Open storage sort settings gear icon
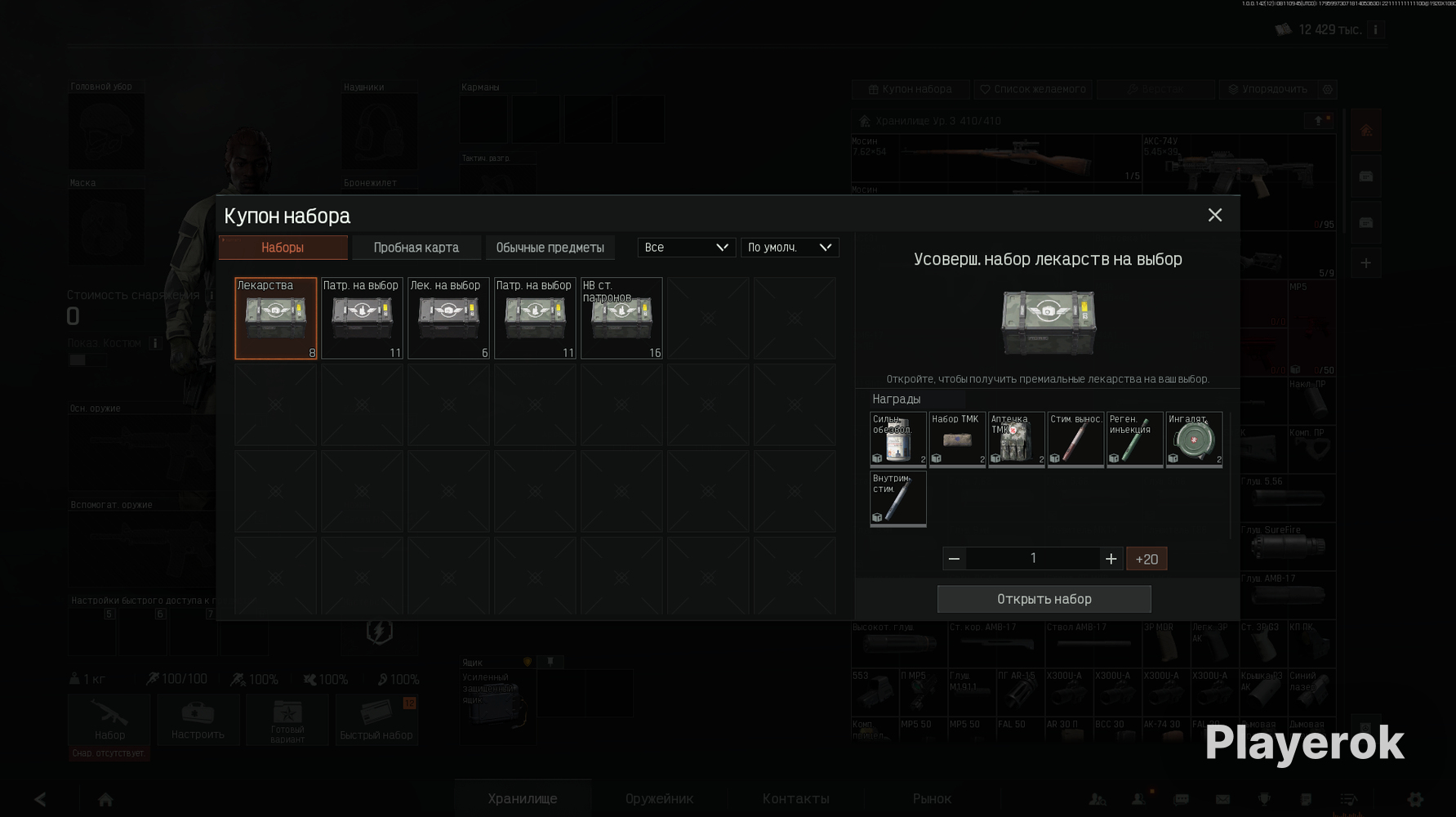Viewport: 1456px width, 817px height. click(x=1328, y=89)
